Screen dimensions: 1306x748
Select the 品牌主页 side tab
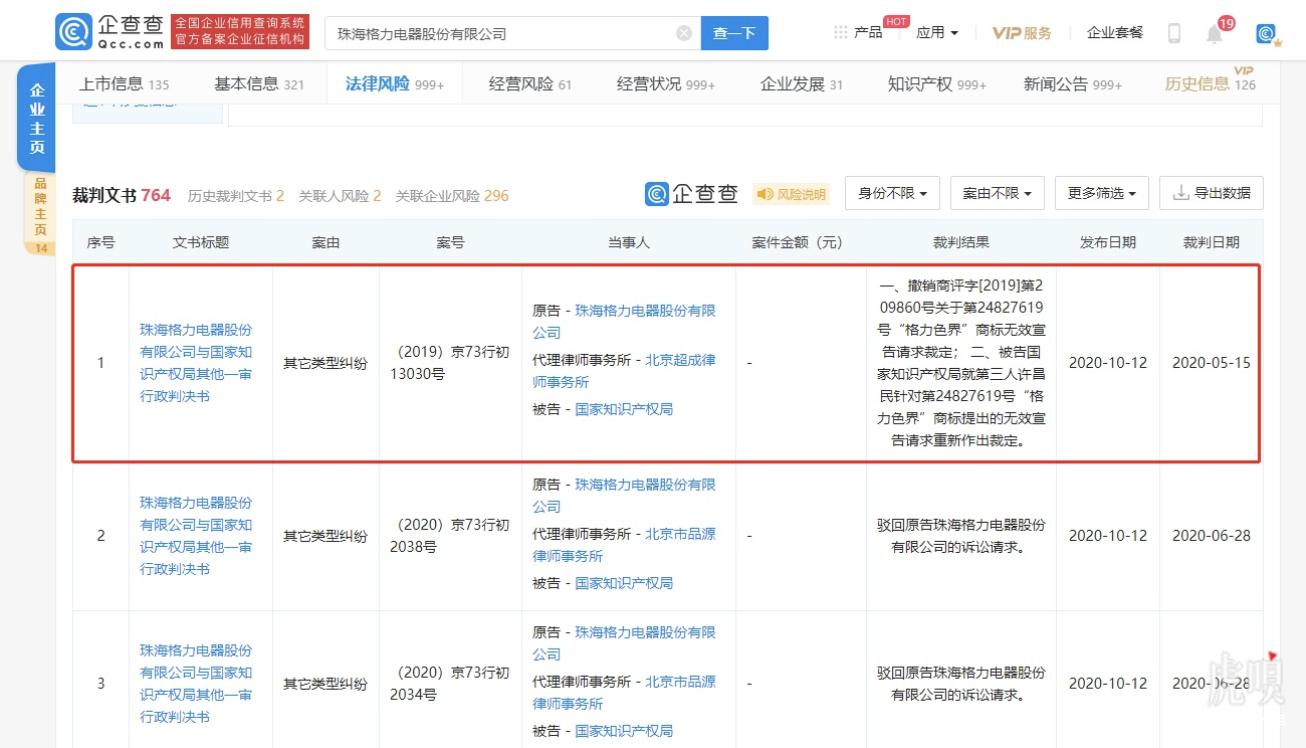point(40,213)
